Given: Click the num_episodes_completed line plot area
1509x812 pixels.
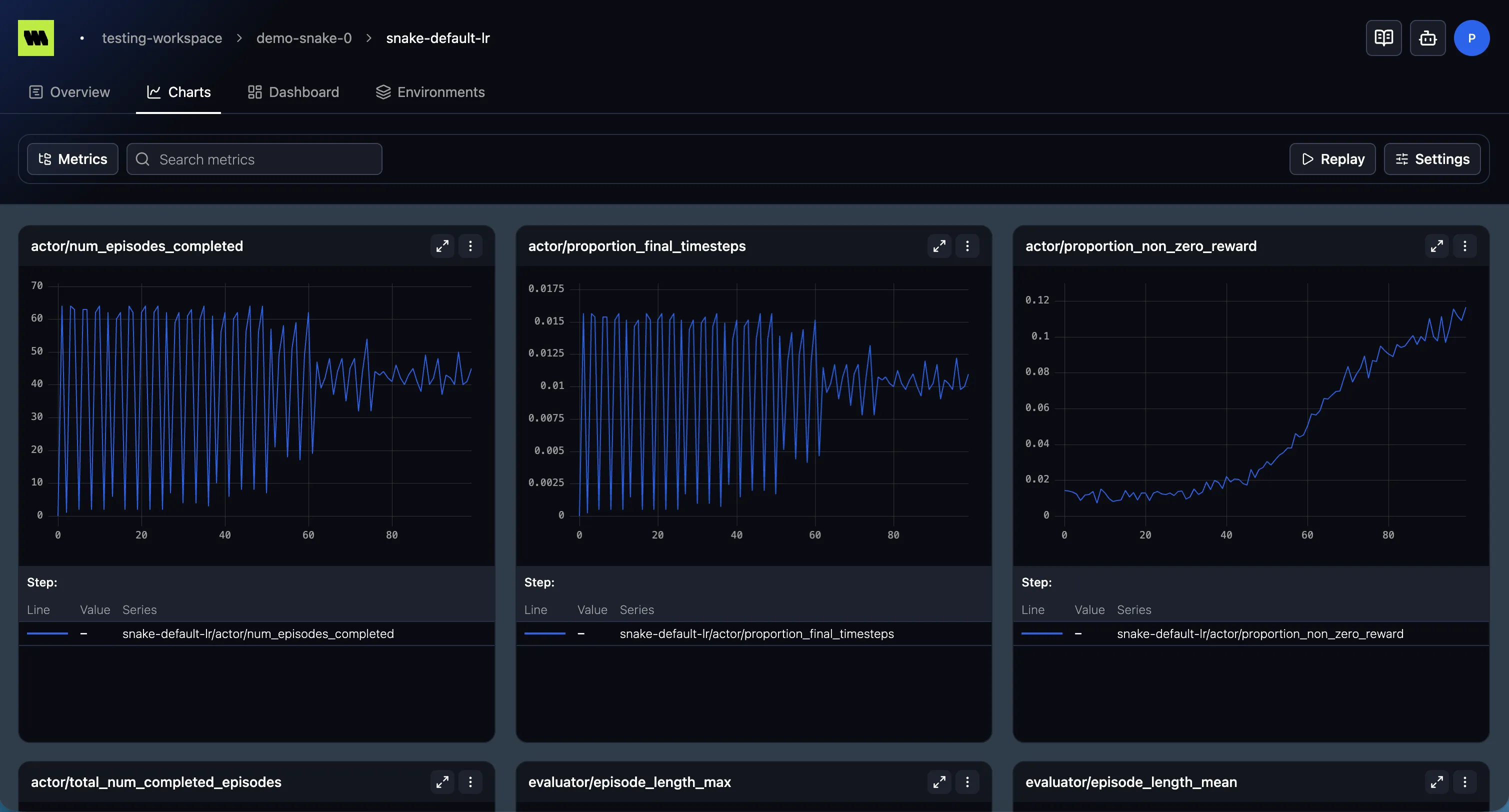Looking at the screenshot, I should coord(264,400).
